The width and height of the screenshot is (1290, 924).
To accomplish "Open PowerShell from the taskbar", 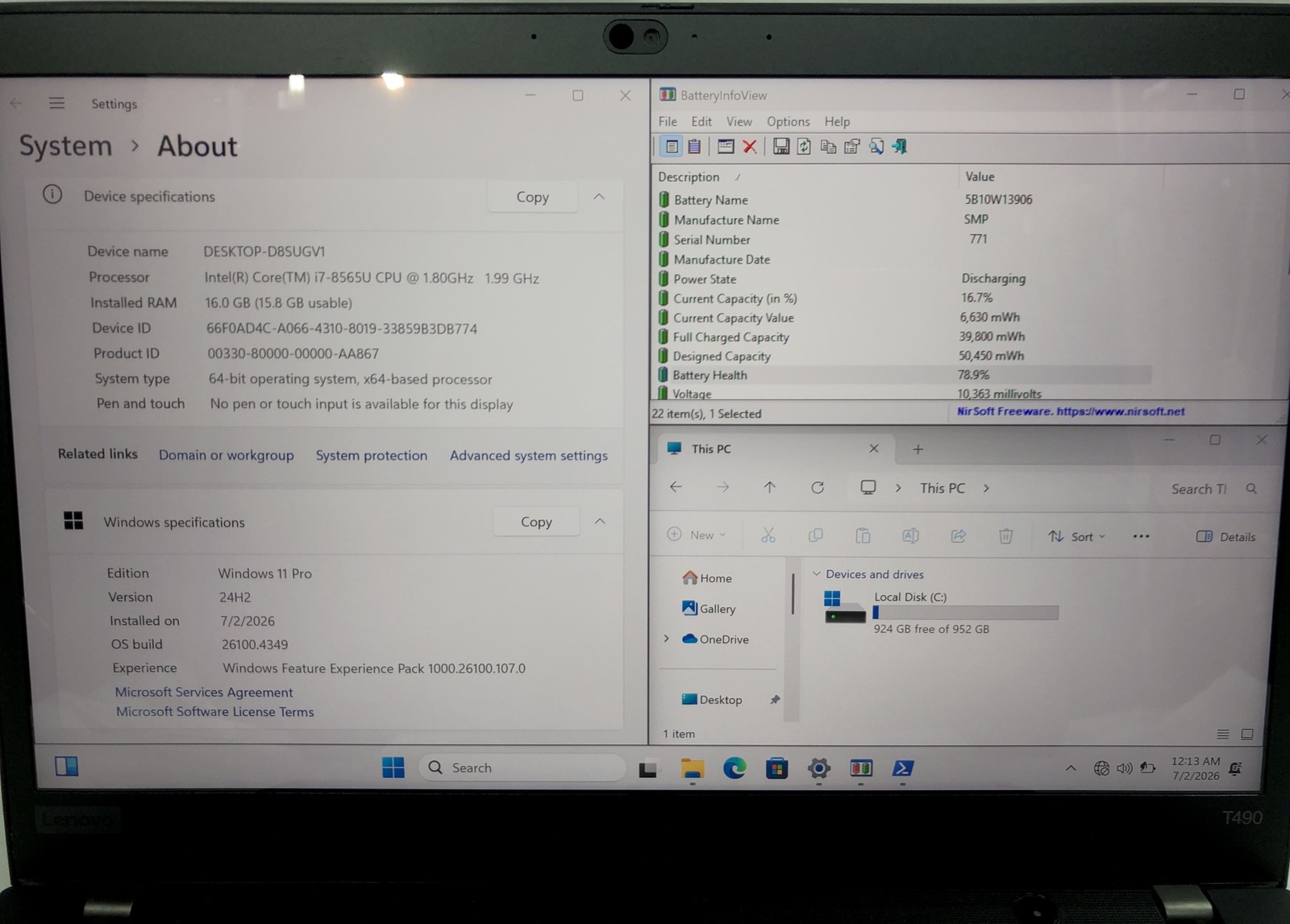I will coord(902,768).
